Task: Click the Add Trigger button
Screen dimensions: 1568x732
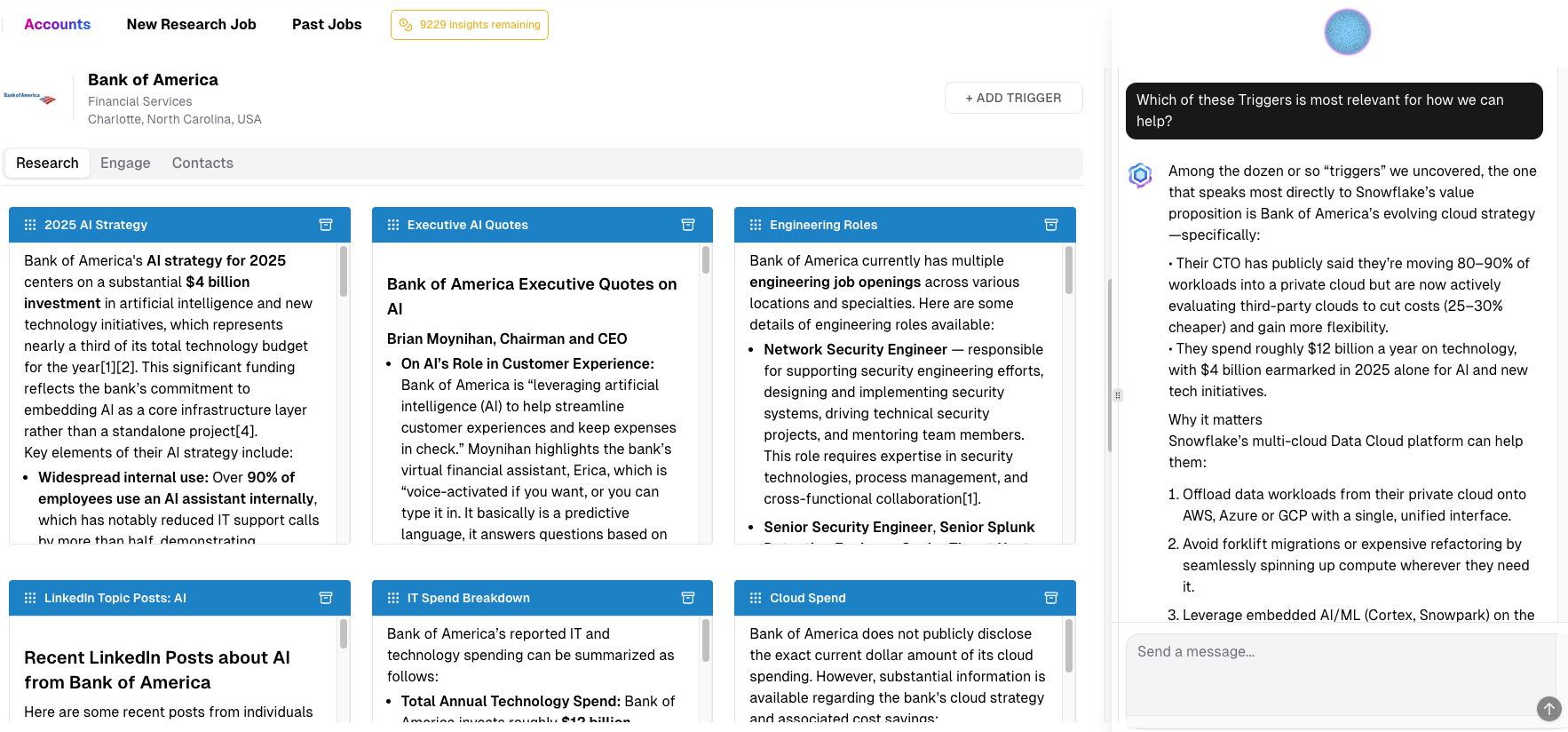Action: pos(1013,98)
